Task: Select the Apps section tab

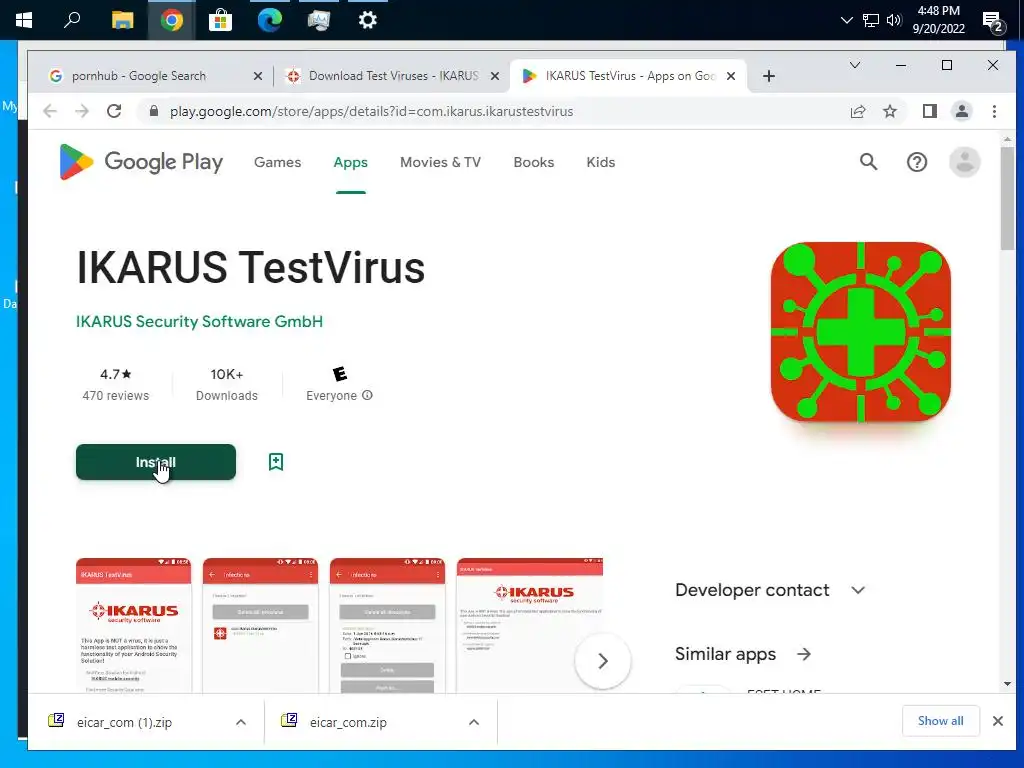Action: point(351,162)
